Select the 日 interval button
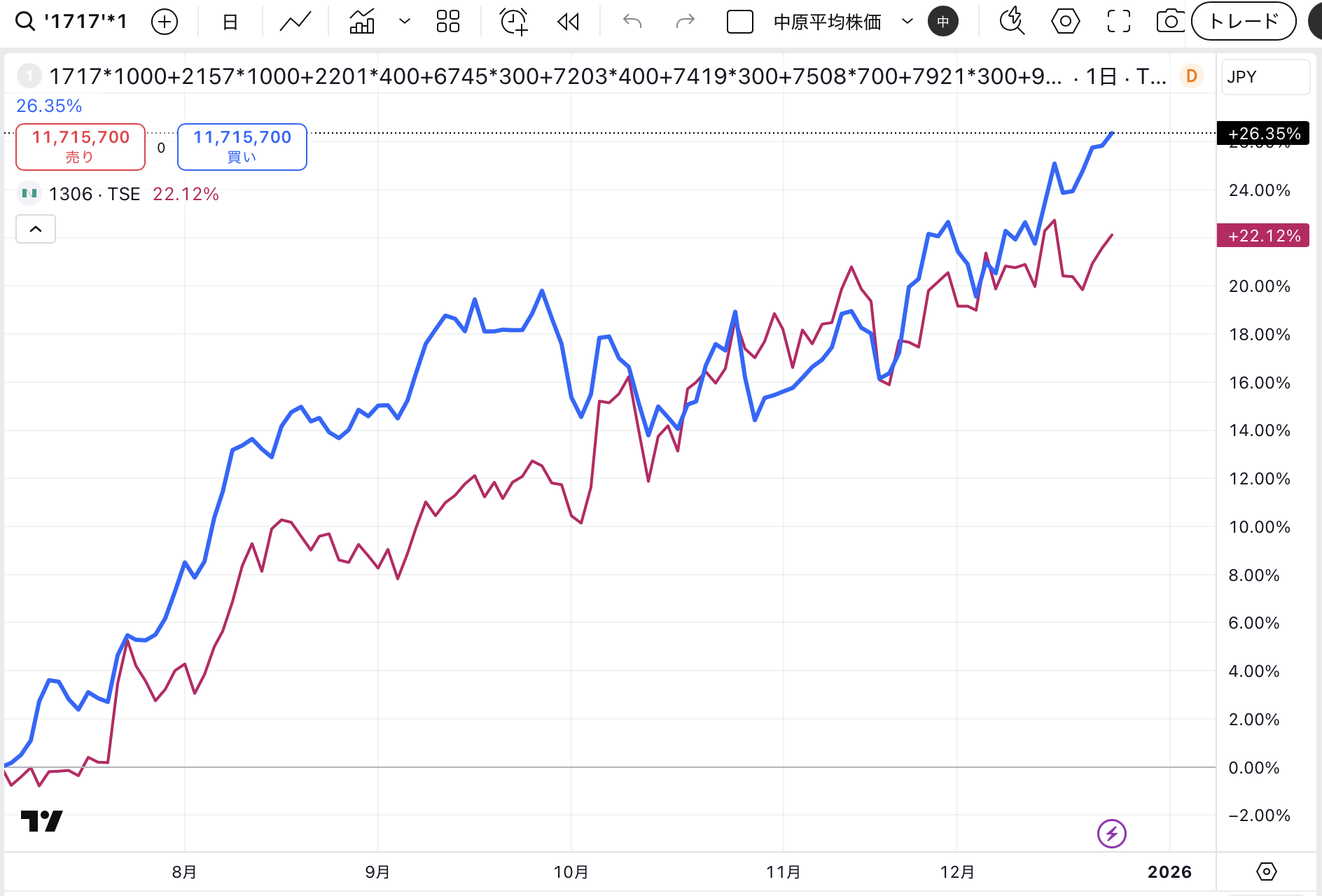This screenshot has height=896, width=1322. pos(230,22)
